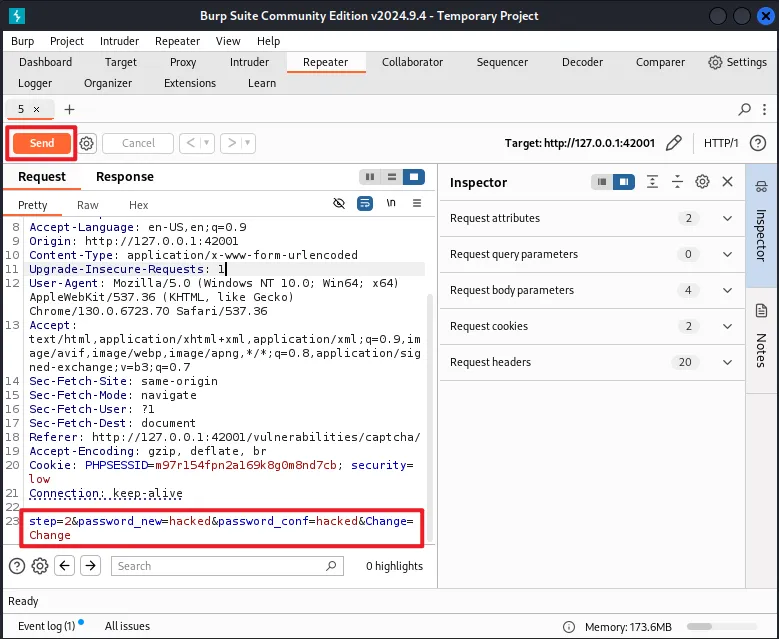Open history dropdown beside the forward arrow
The height and width of the screenshot is (639, 779).
coord(248,143)
